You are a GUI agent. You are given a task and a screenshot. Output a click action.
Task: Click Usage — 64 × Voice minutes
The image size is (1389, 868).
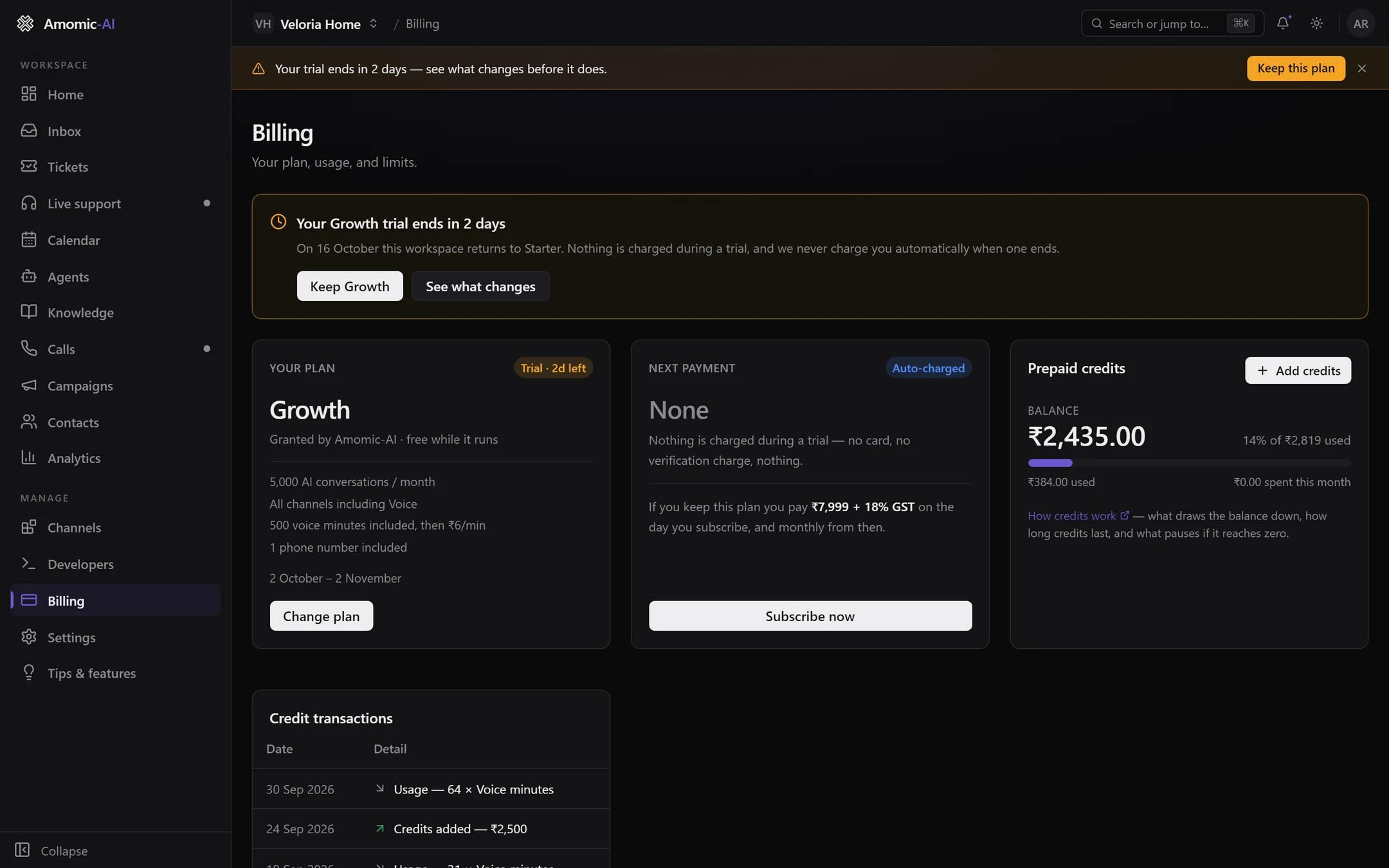click(x=473, y=789)
